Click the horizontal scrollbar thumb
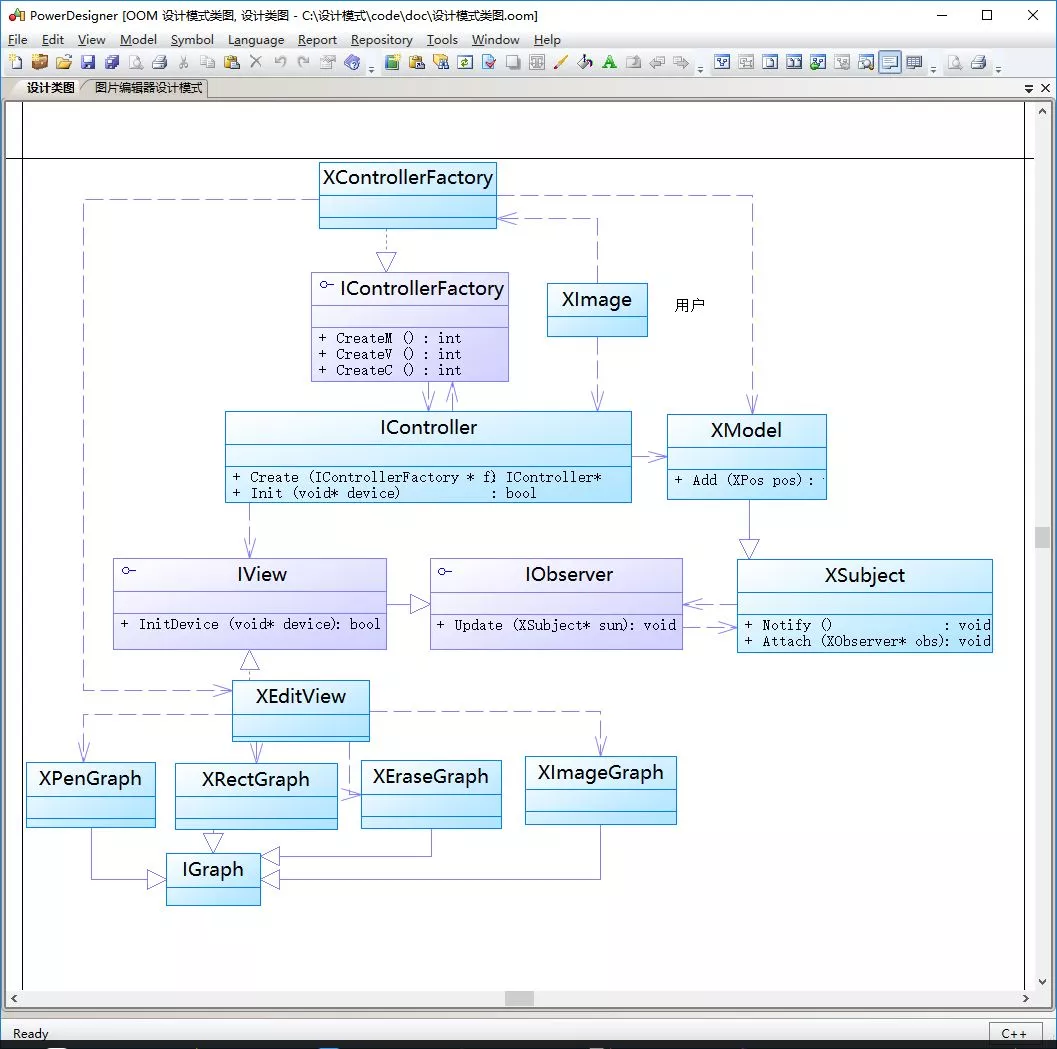 [x=519, y=998]
